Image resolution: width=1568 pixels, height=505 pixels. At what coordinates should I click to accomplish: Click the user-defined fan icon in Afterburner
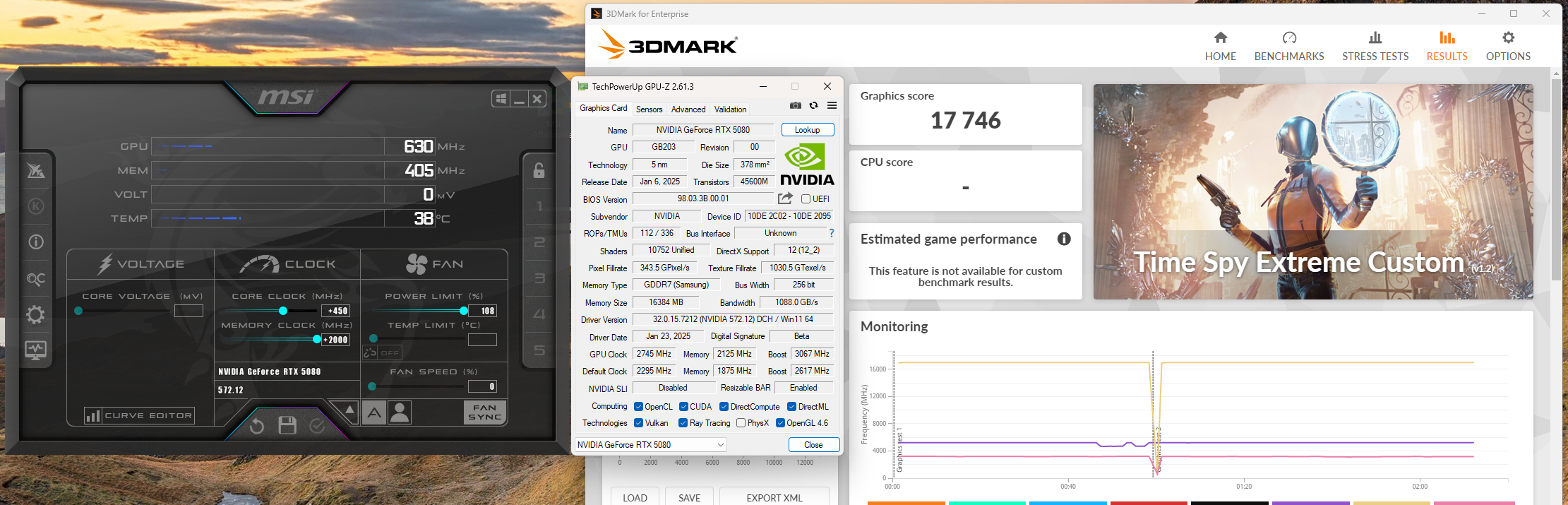400,412
